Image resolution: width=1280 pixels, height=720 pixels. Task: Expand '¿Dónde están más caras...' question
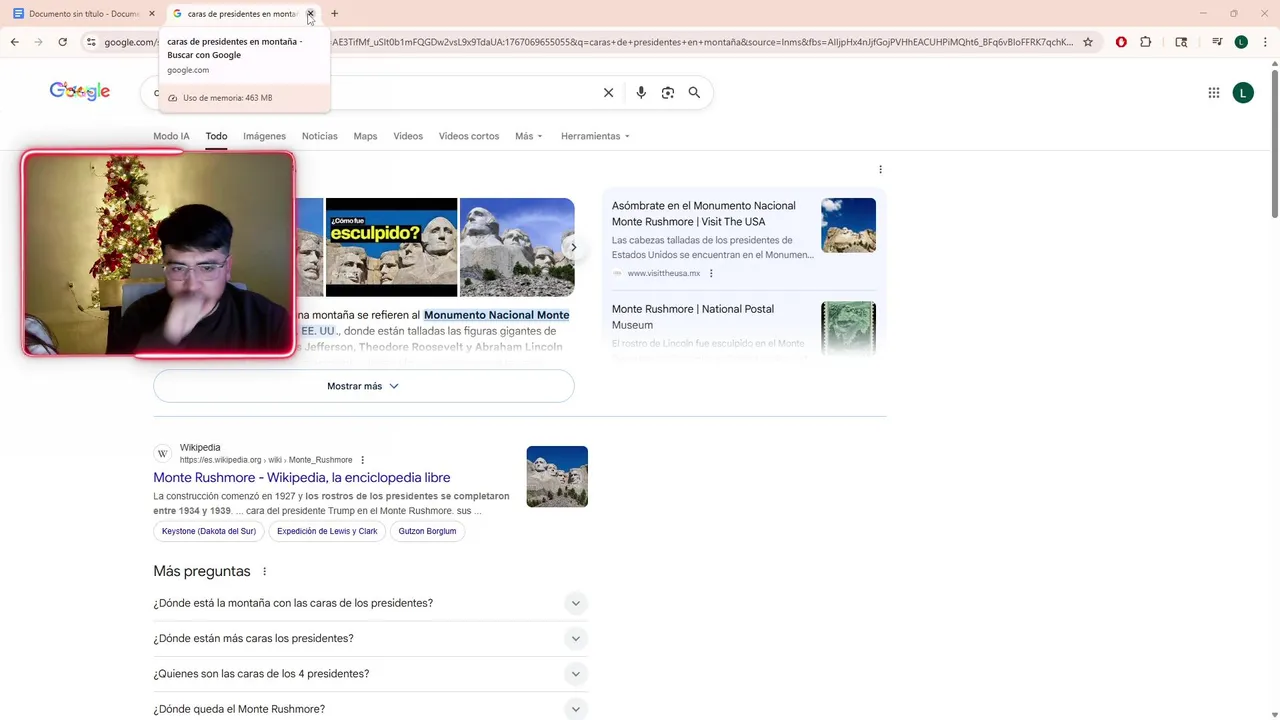pyautogui.click(x=370, y=638)
